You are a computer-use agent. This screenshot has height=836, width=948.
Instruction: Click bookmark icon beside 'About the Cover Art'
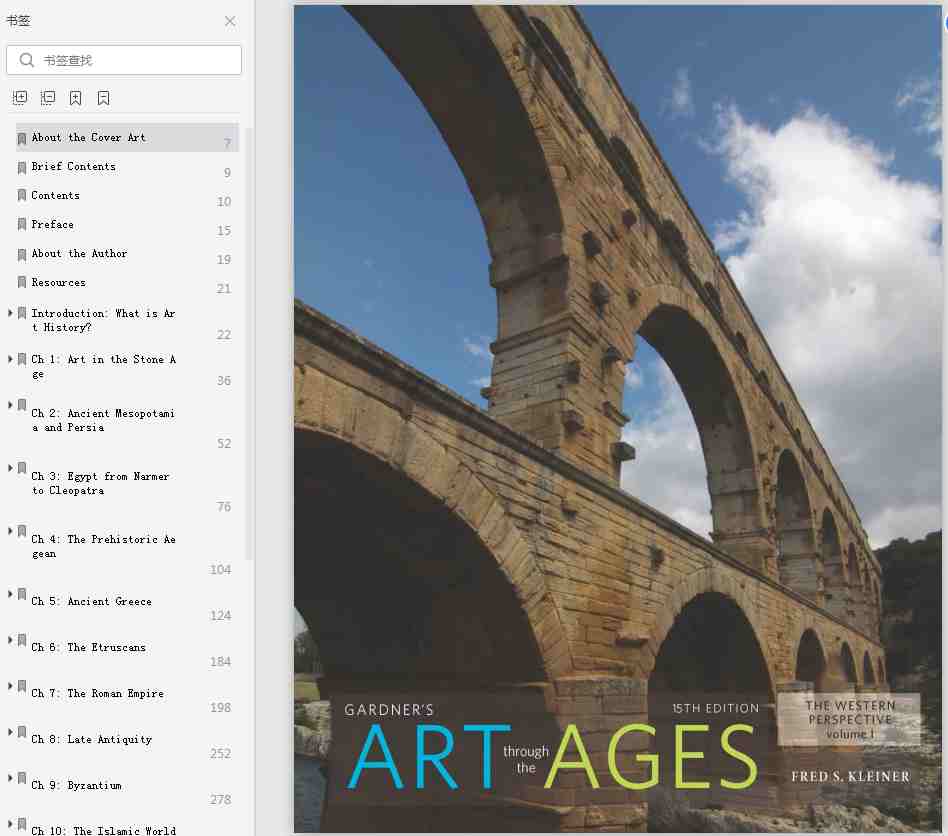pyautogui.click(x=22, y=138)
